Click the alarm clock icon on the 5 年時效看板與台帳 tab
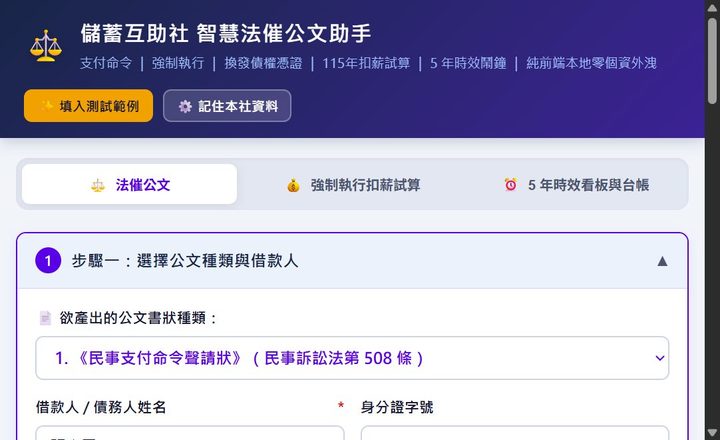720x440 pixels. point(511,185)
